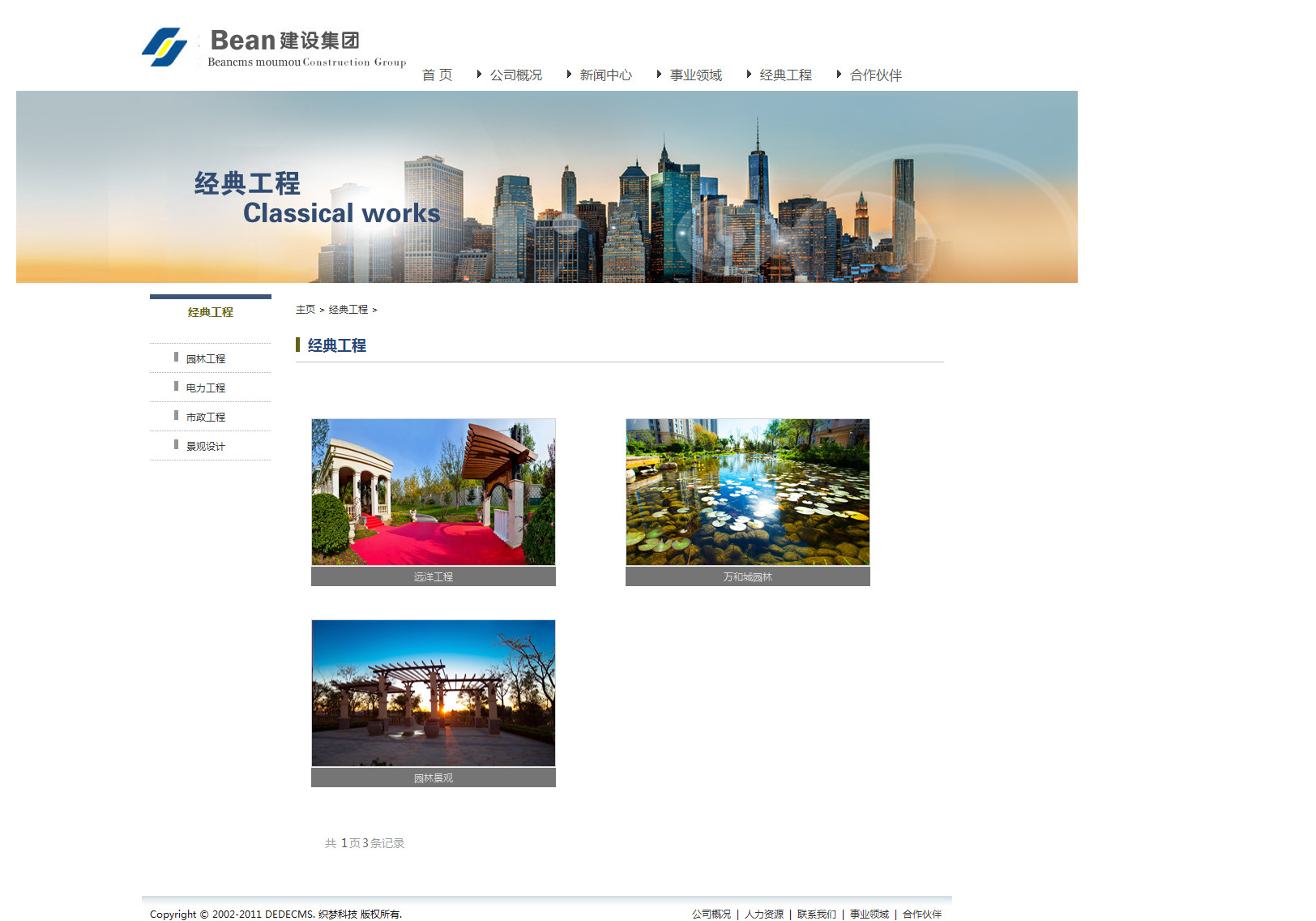Click the 万和城园林 caption link

click(748, 577)
